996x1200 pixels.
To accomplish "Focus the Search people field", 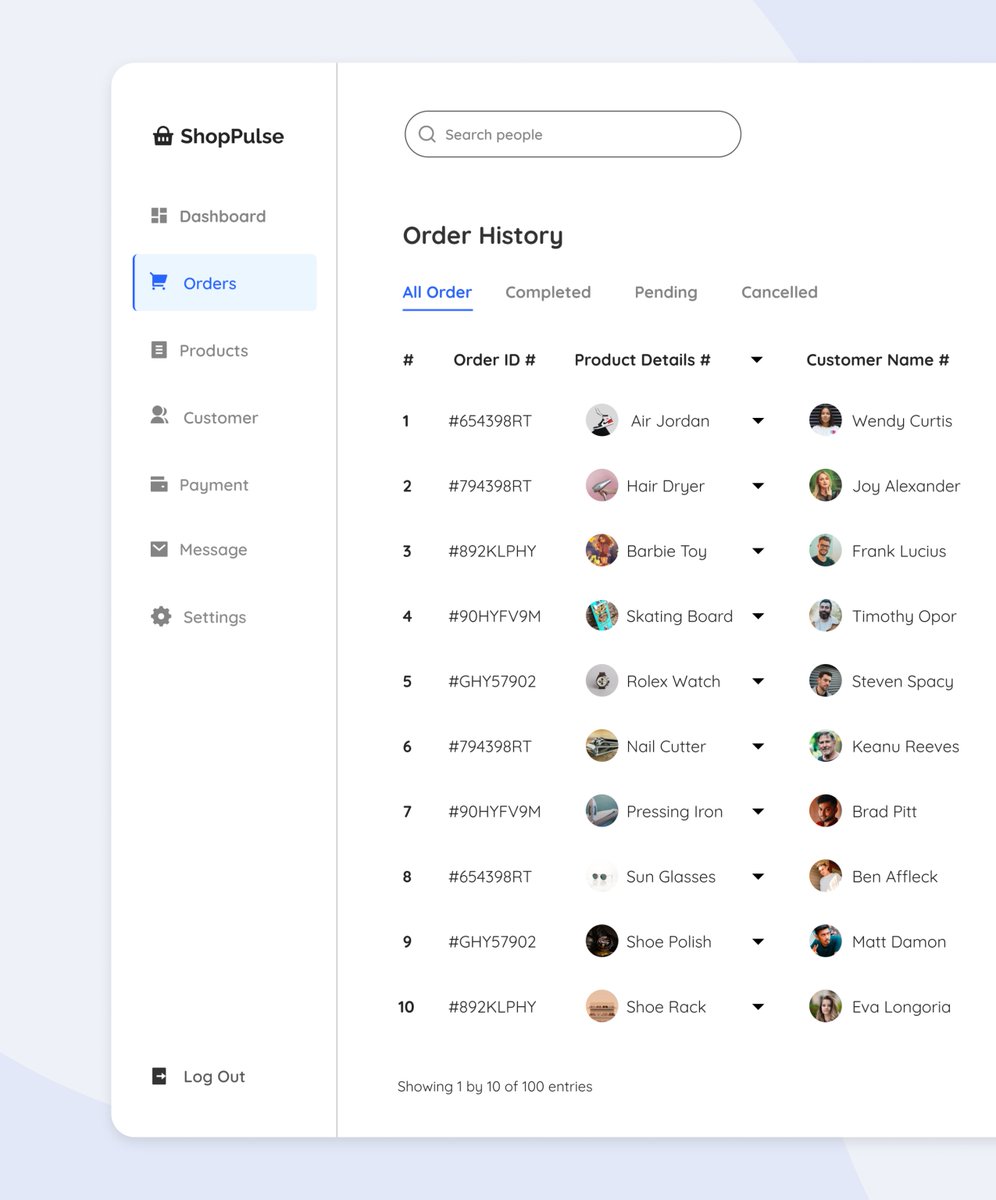I will pyautogui.click(x=573, y=134).
